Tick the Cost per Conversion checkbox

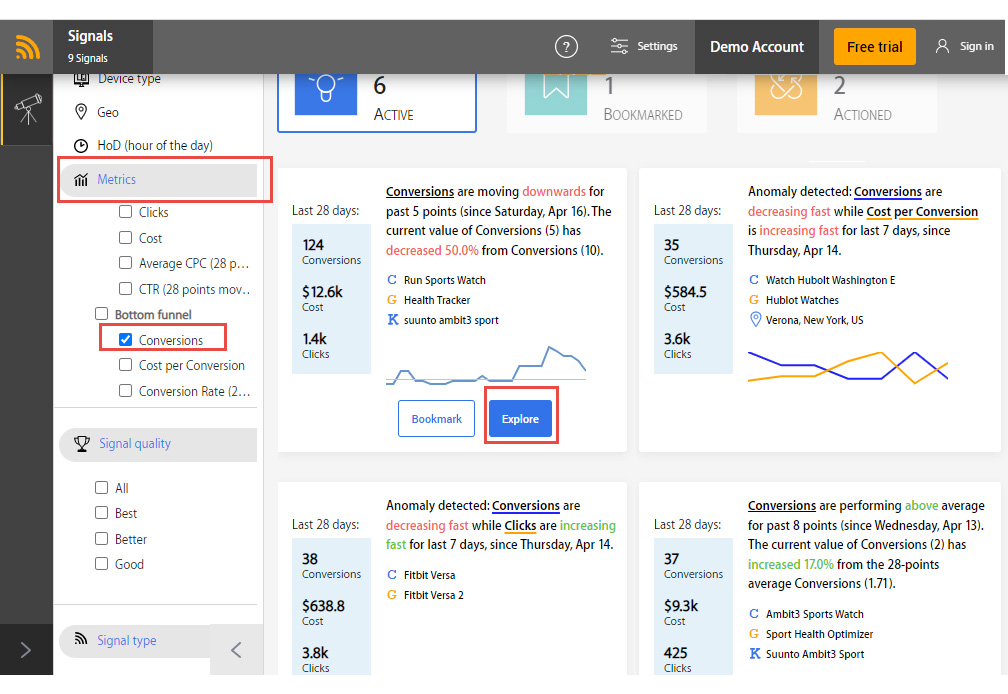point(125,364)
